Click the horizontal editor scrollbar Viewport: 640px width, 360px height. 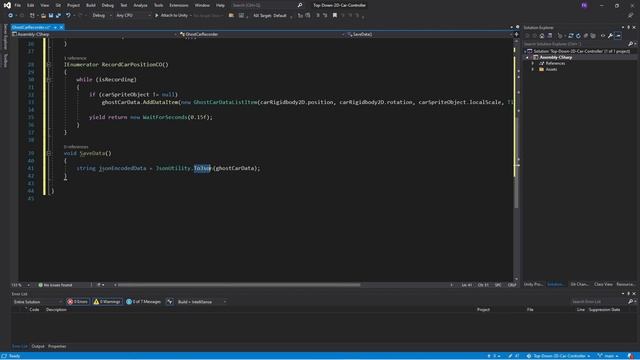click(x=239, y=285)
